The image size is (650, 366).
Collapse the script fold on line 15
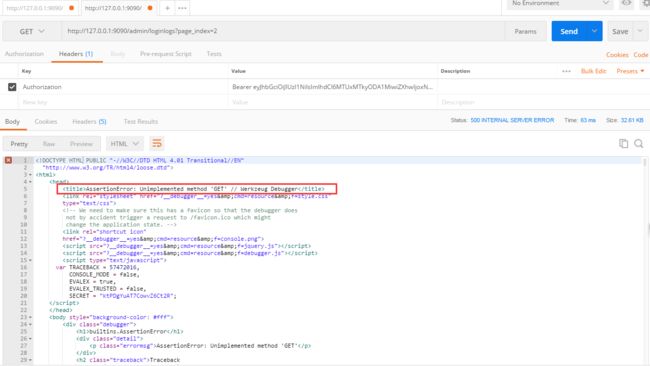pyautogui.click(x=30, y=260)
